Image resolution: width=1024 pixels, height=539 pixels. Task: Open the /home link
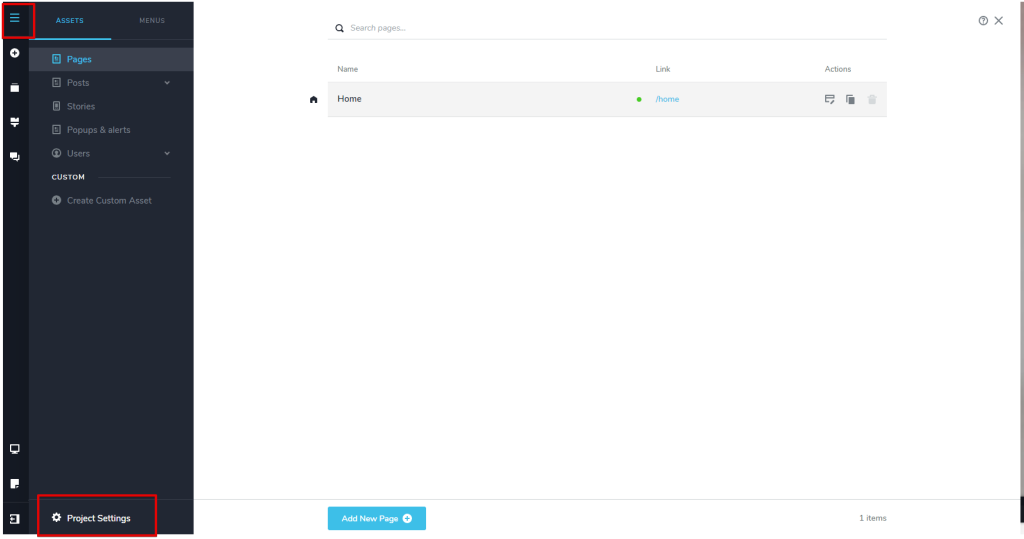tap(667, 99)
